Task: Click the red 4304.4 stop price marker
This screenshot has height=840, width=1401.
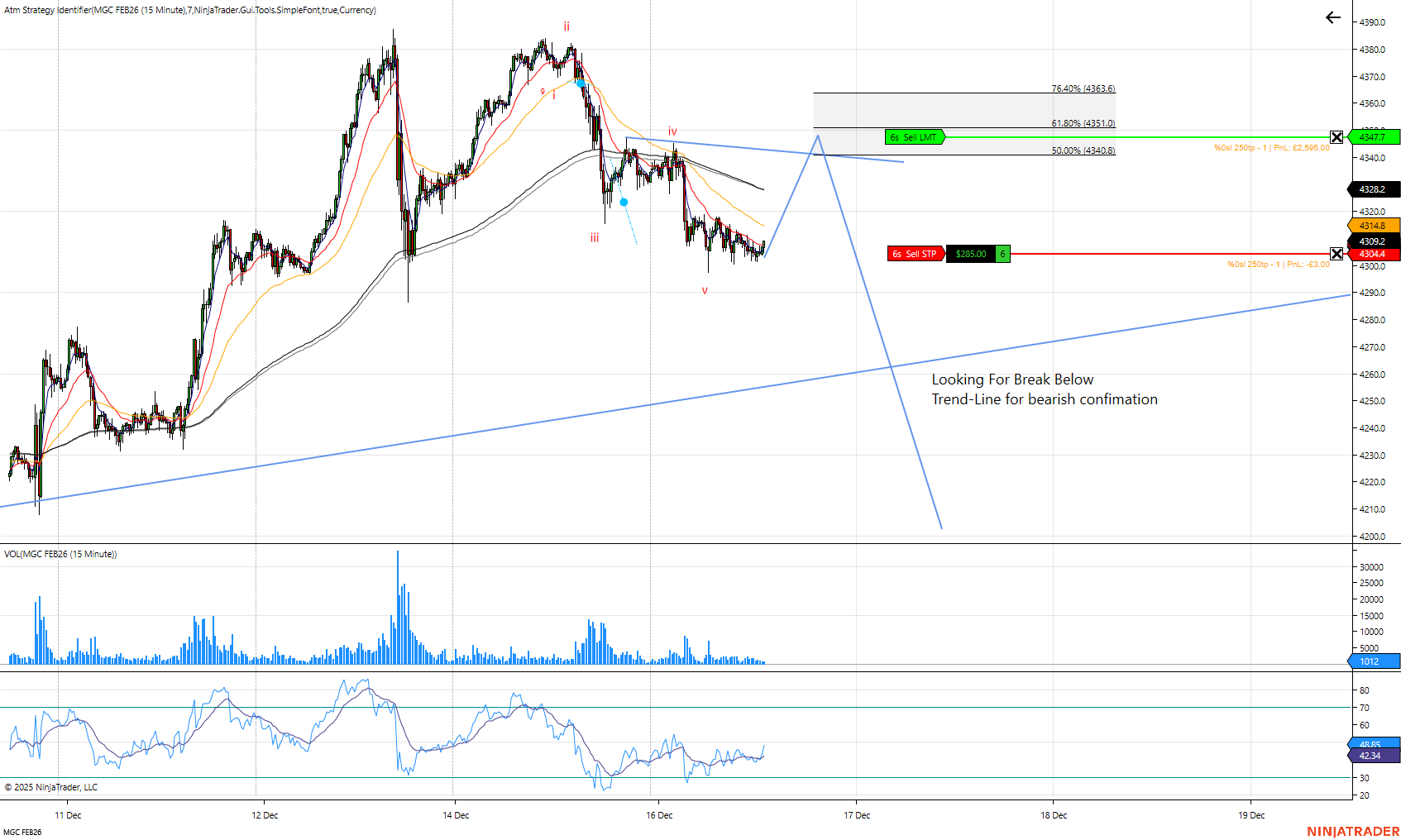Action: [1373, 254]
